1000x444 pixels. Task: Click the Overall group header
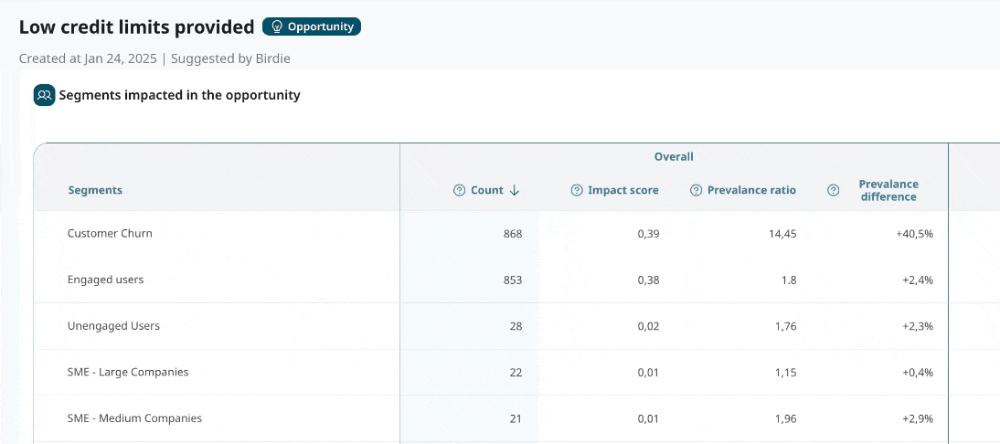pos(673,157)
